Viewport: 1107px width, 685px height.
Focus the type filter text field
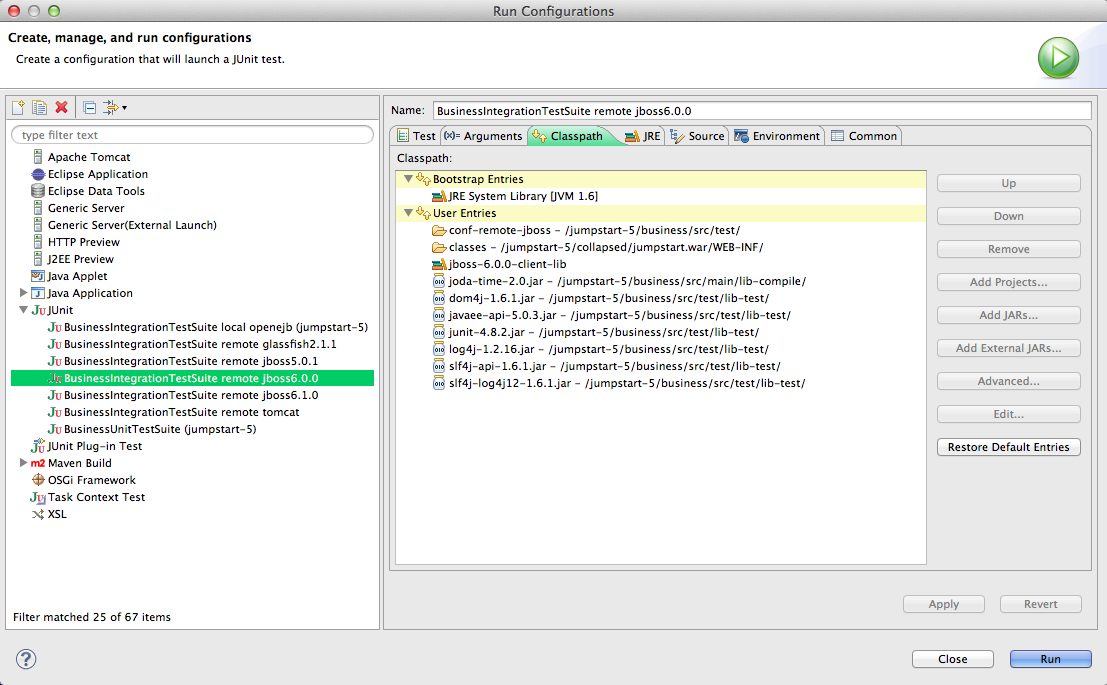(193, 135)
